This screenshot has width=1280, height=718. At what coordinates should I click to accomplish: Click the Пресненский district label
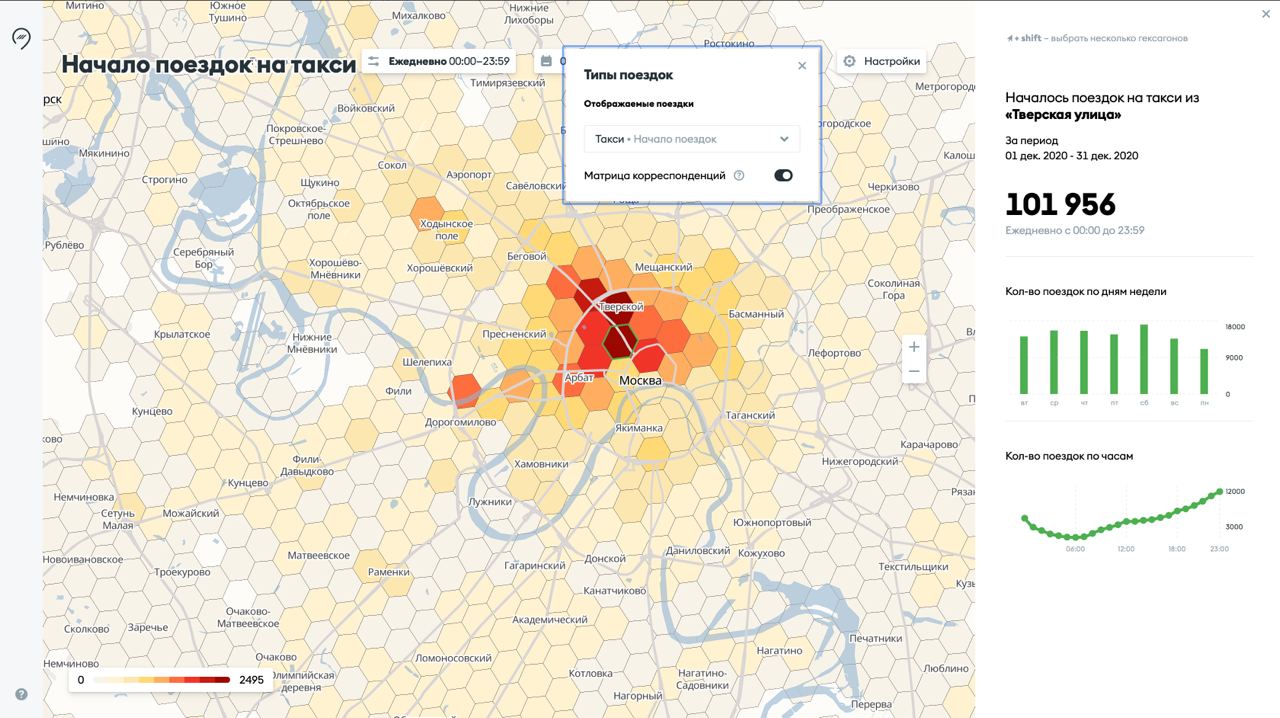tap(515, 335)
